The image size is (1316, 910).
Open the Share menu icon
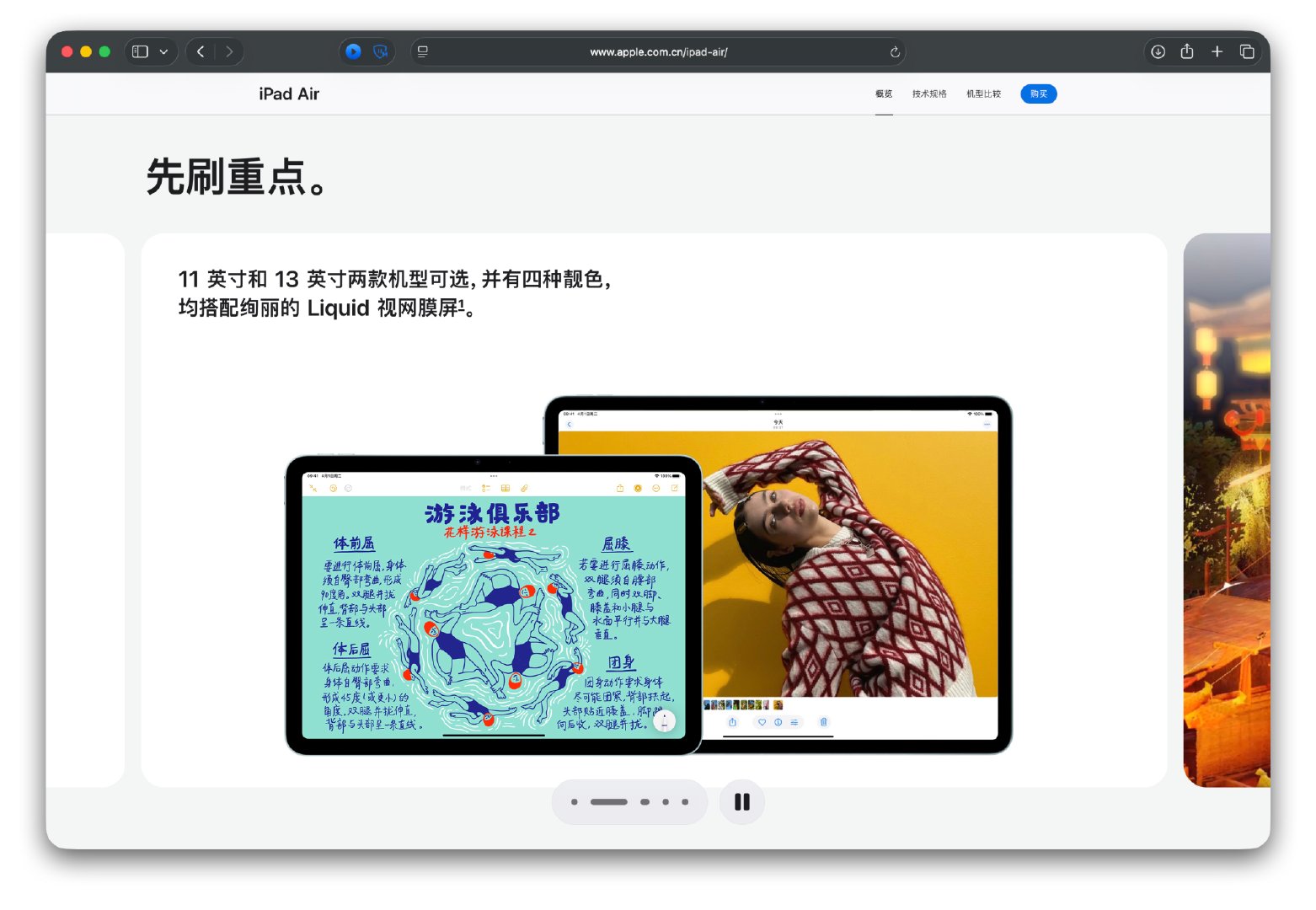coord(1187,51)
